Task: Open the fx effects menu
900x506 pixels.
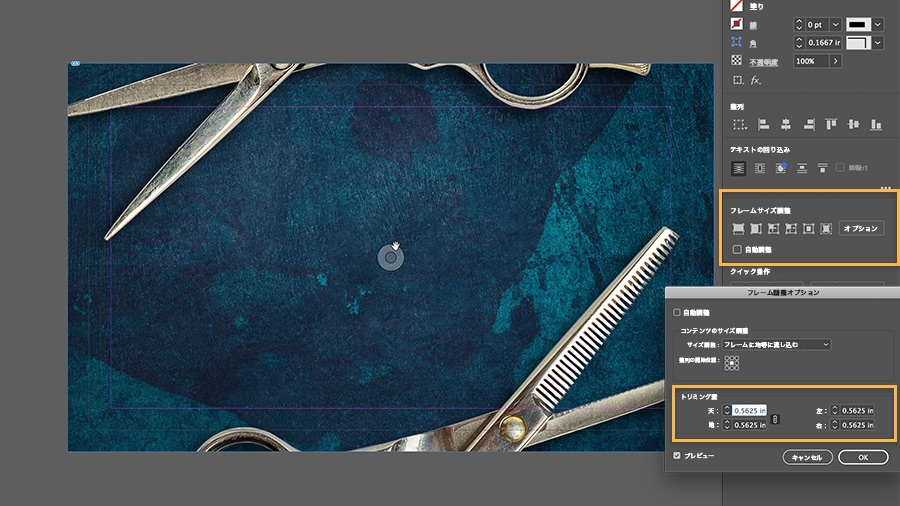Action: click(755, 80)
